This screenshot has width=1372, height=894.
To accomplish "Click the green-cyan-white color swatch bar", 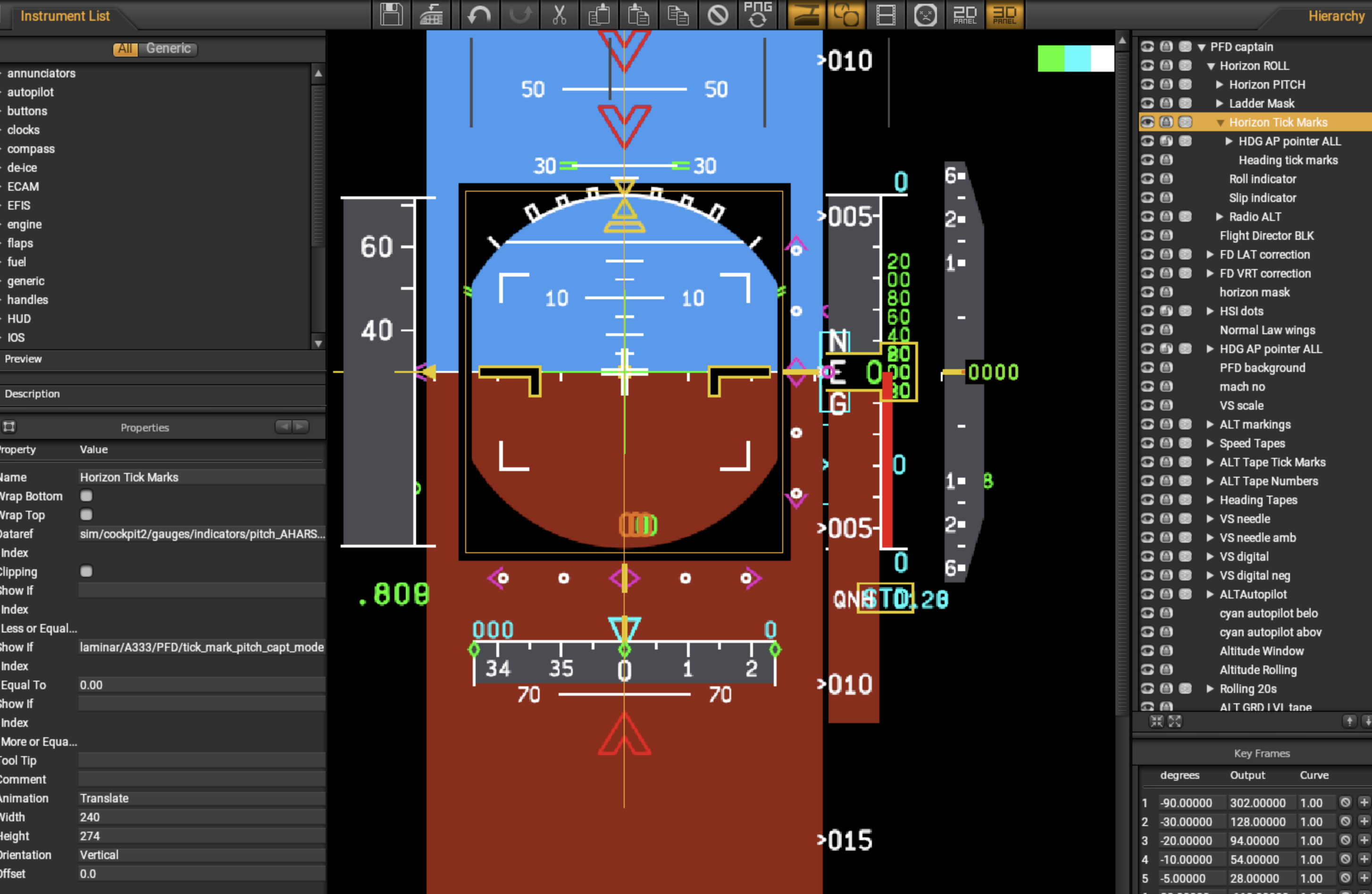I will tap(1076, 58).
